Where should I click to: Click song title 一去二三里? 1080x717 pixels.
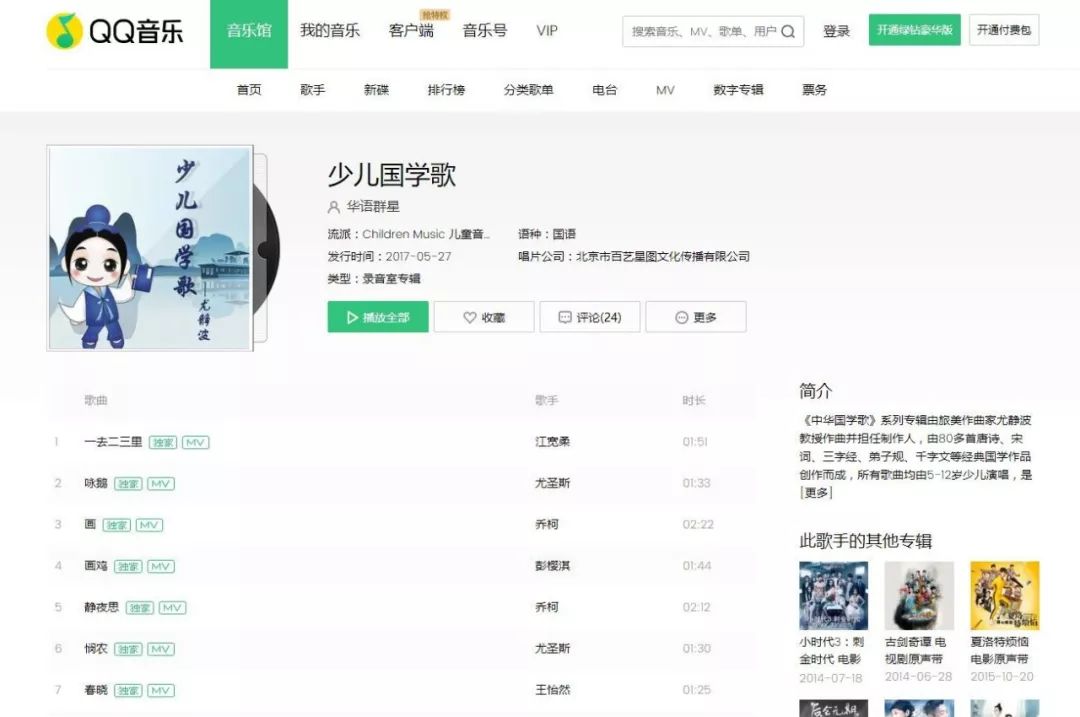[x=113, y=442]
